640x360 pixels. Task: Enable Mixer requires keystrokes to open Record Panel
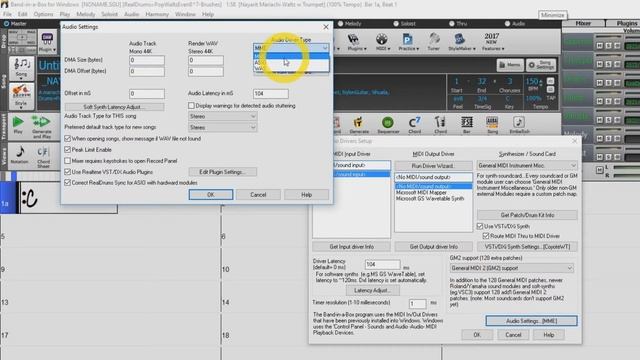coord(68,161)
